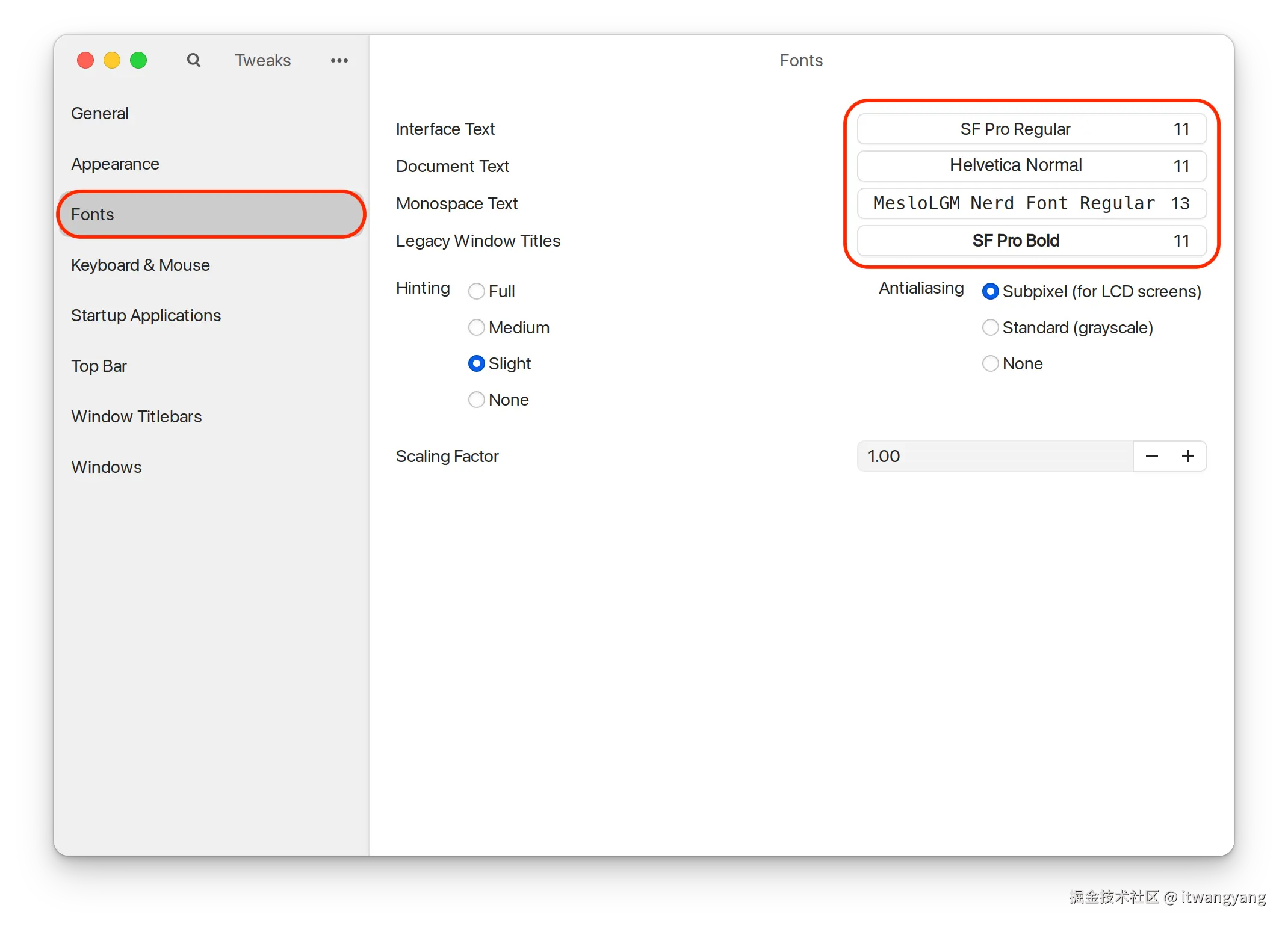This screenshot has width=1288, height=929.
Task: Open Interface Text font chooser SF Pro Regular
Action: tap(1031, 129)
